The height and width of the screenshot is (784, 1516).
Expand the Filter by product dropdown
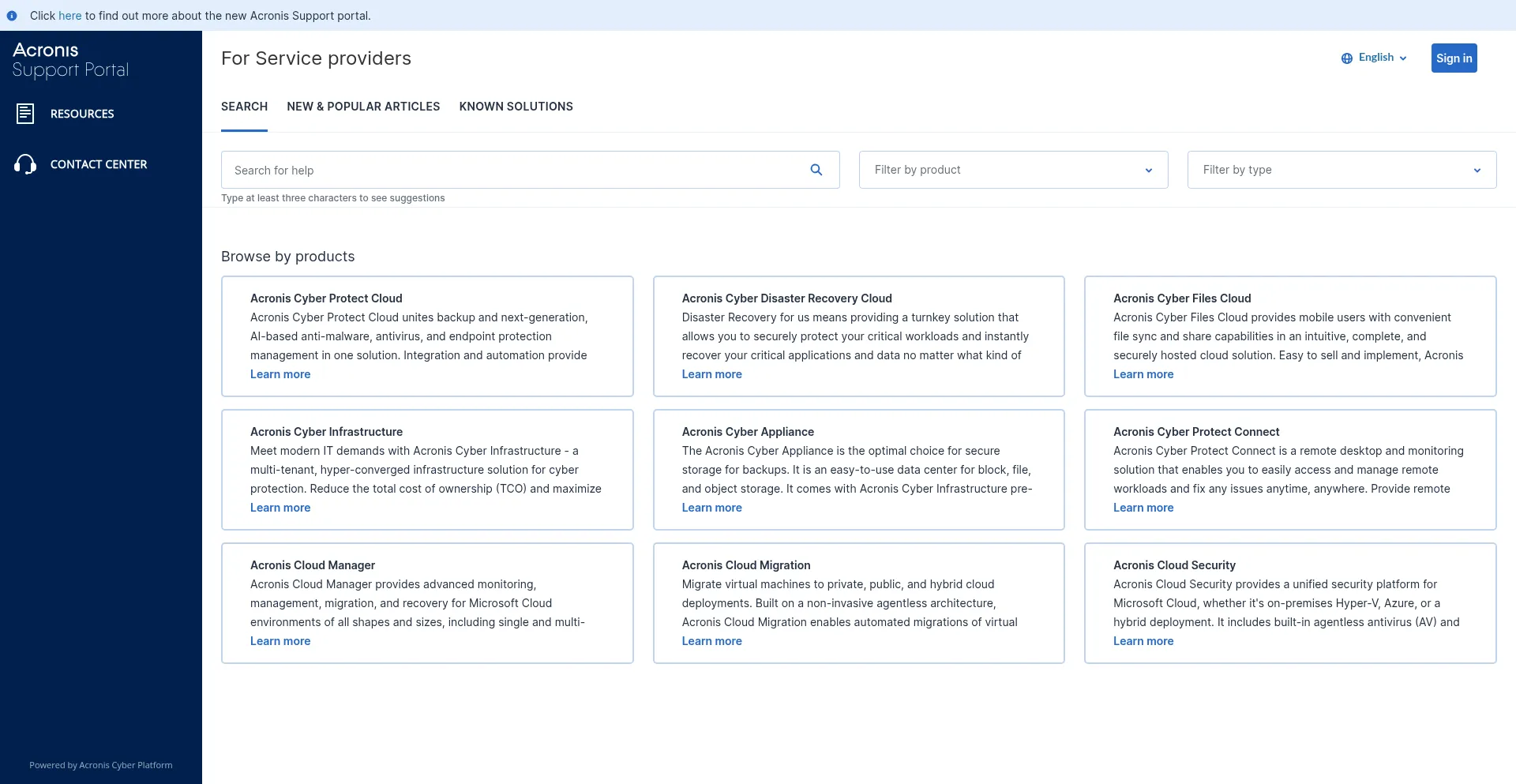[1014, 170]
